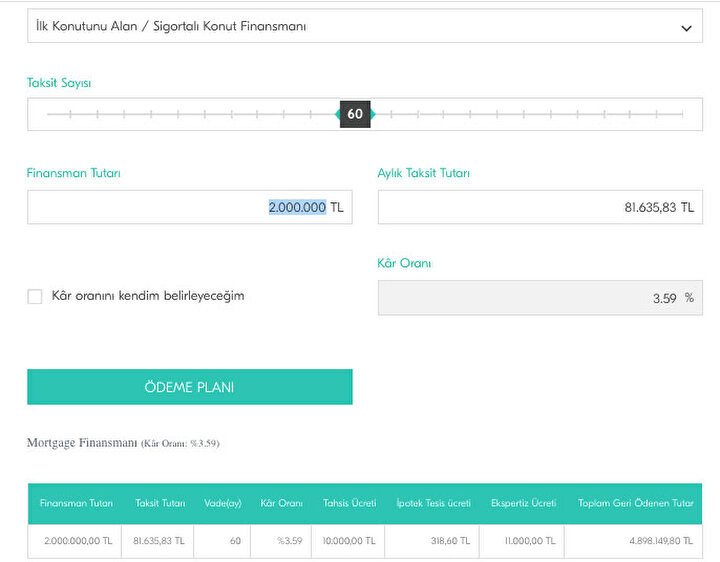Image resolution: width=720 pixels, height=562 pixels.
Task: Click the Aylık Taksit Tutarı field
Action: point(540,207)
